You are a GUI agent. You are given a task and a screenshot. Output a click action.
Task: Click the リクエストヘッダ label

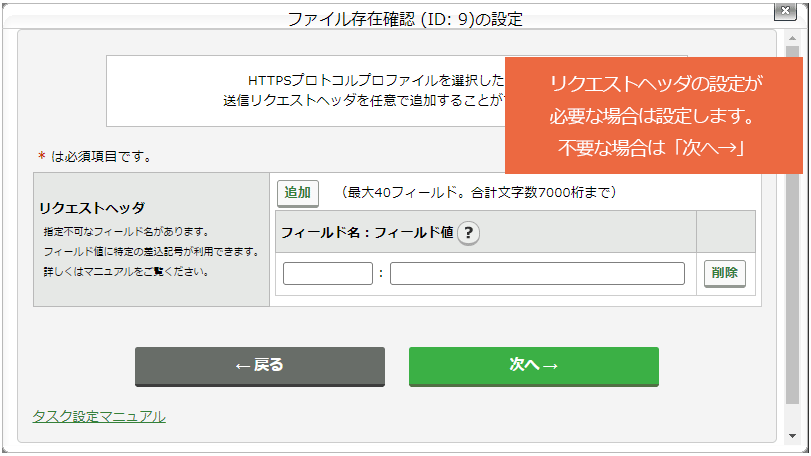92,208
